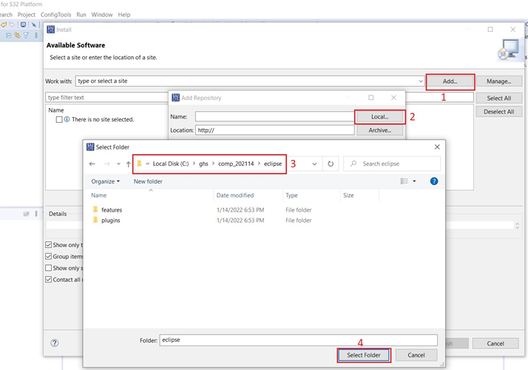The image size is (528, 370).
Task: Go up one folder level
Action: point(128,164)
